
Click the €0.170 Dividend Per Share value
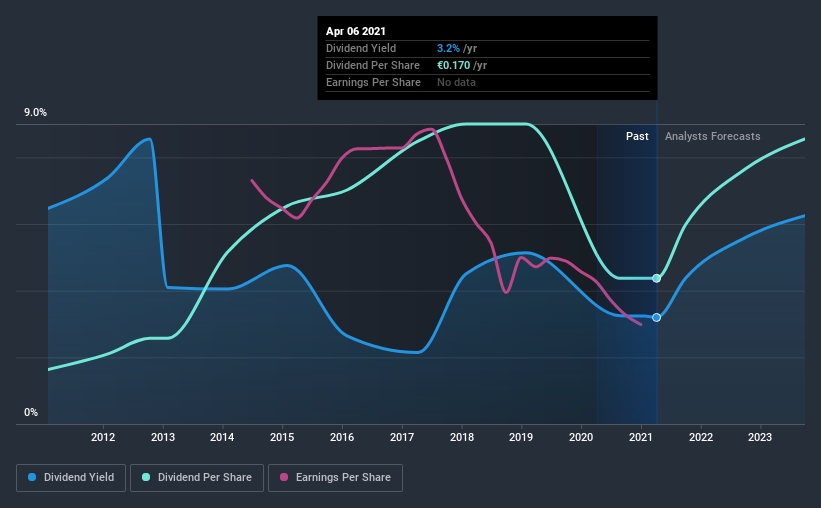(453, 65)
